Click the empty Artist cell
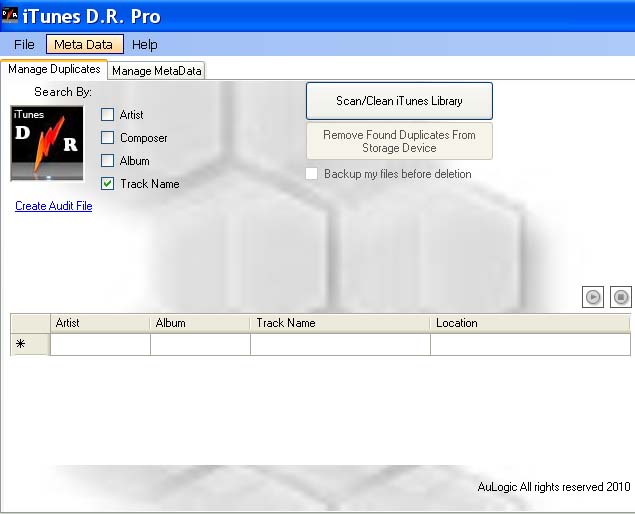 (x=100, y=344)
